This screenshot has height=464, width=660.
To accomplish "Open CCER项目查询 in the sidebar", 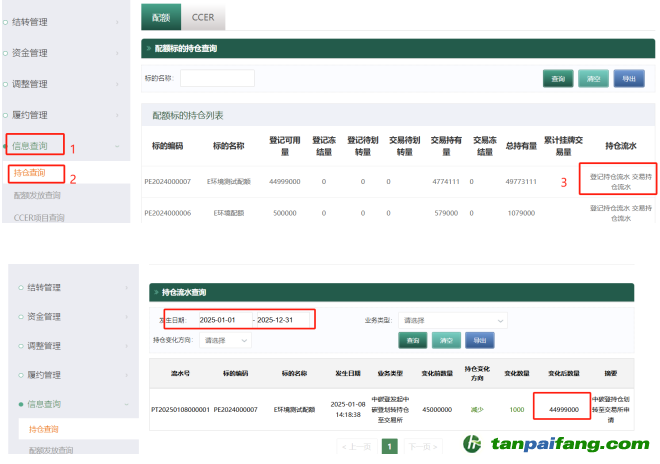I will [x=40, y=217].
